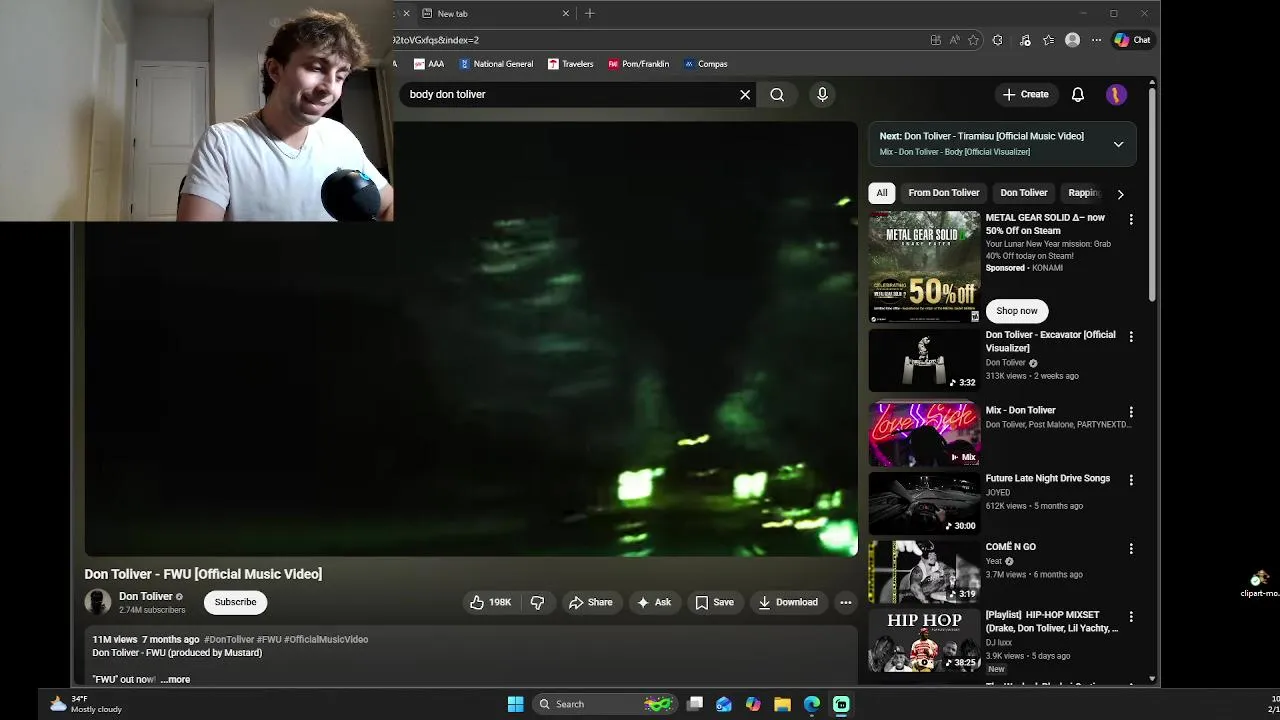Click the Share button
The width and height of the screenshot is (1280, 720).
click(x=590, y=602)
